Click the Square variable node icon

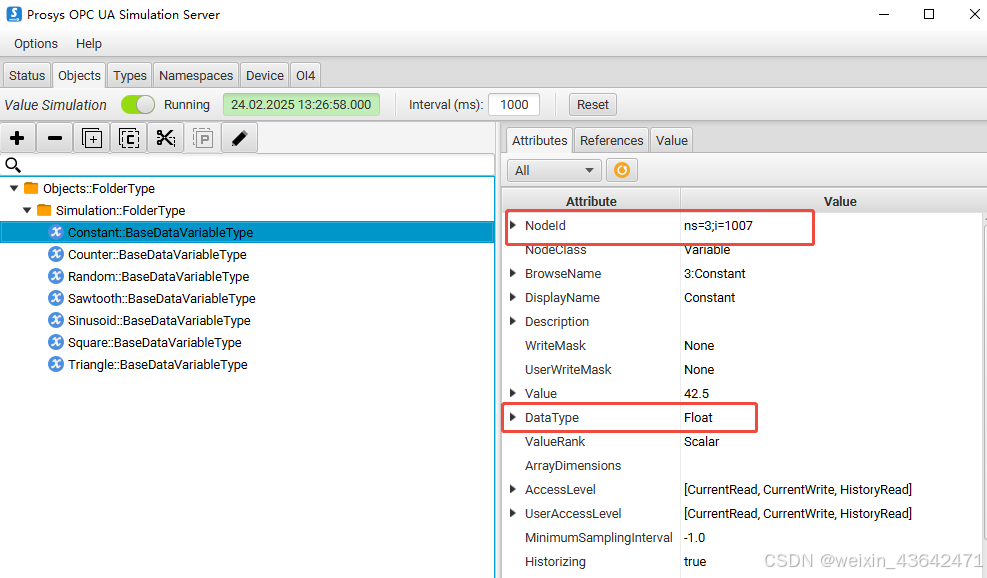[56, 342]
